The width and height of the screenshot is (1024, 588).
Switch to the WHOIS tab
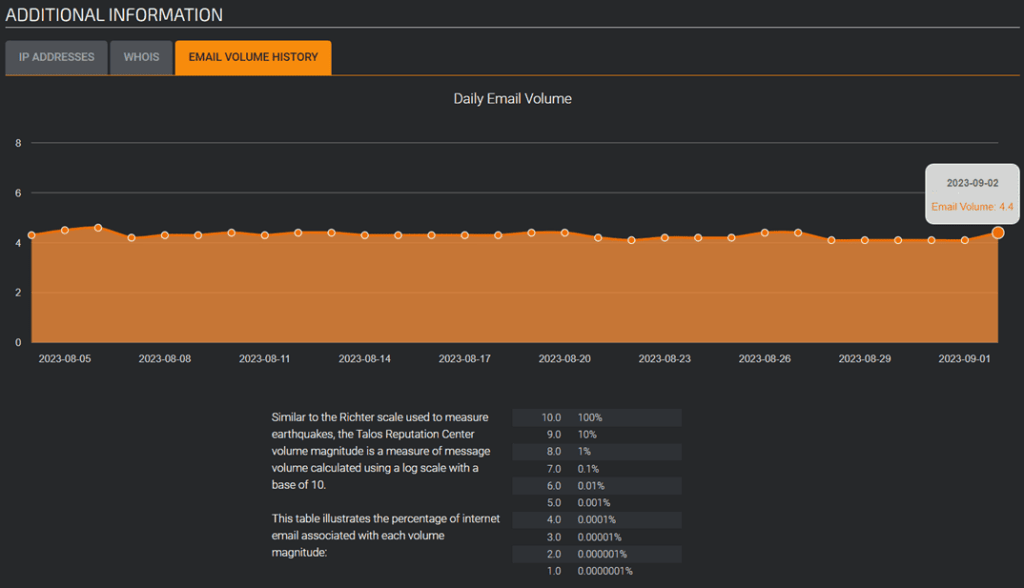coord(141,57)
